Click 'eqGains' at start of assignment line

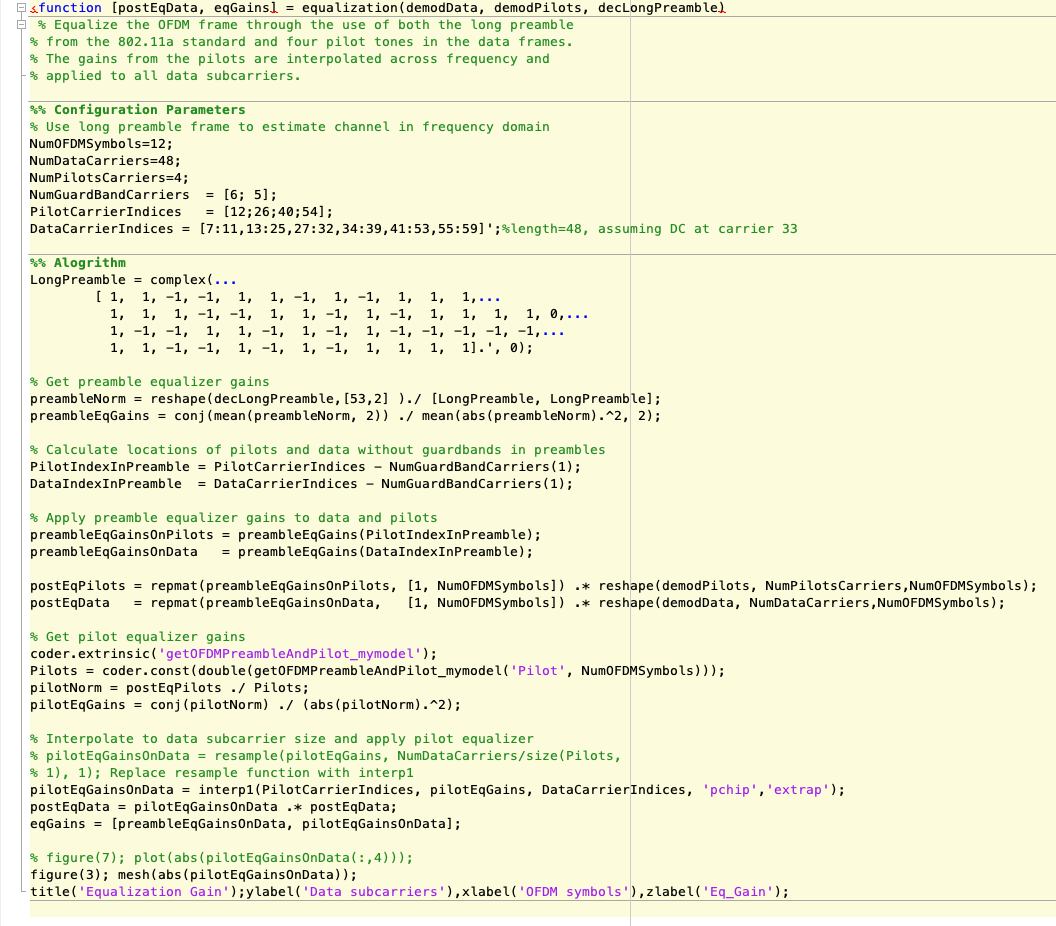[x=57, y=824]
